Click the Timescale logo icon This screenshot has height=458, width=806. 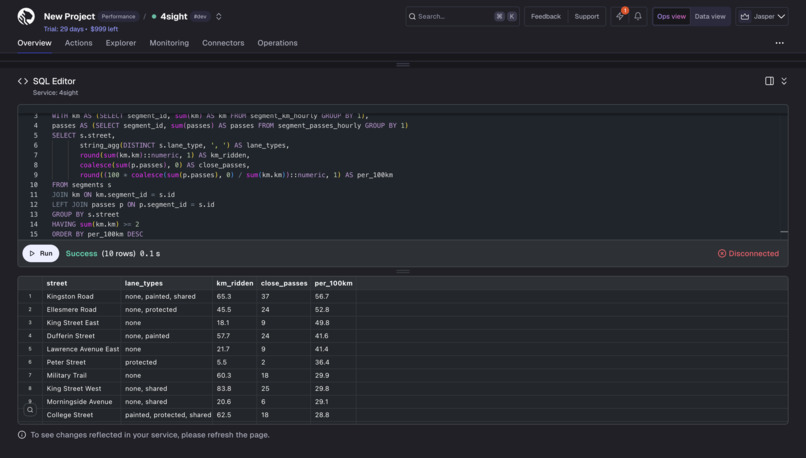click(26, 16)
